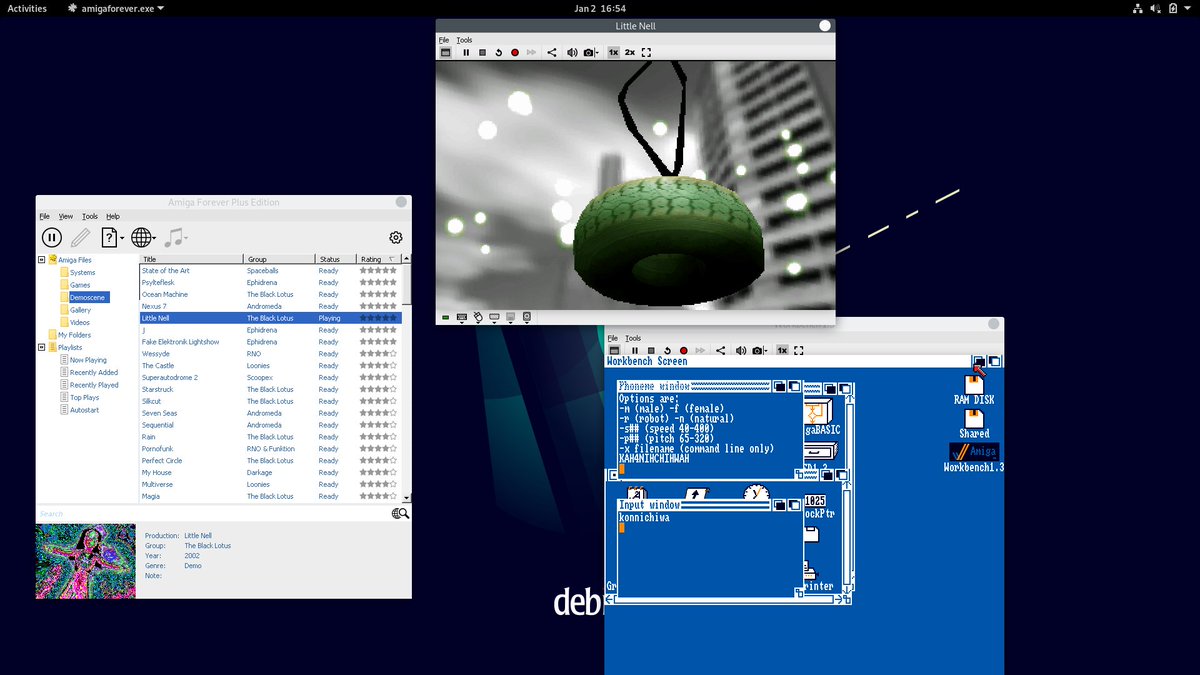Select 'Superautodrome 2' row
1200x675 pixels.
click(270, 377)
